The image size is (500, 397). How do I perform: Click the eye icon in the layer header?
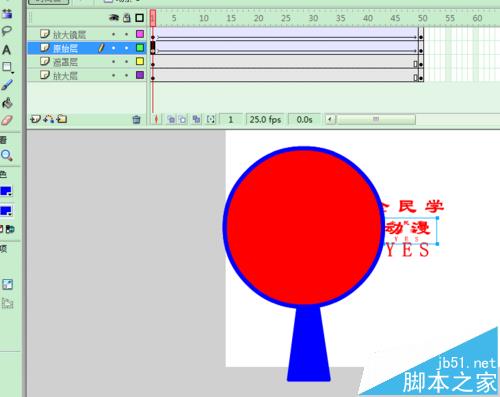coord(114,18)
